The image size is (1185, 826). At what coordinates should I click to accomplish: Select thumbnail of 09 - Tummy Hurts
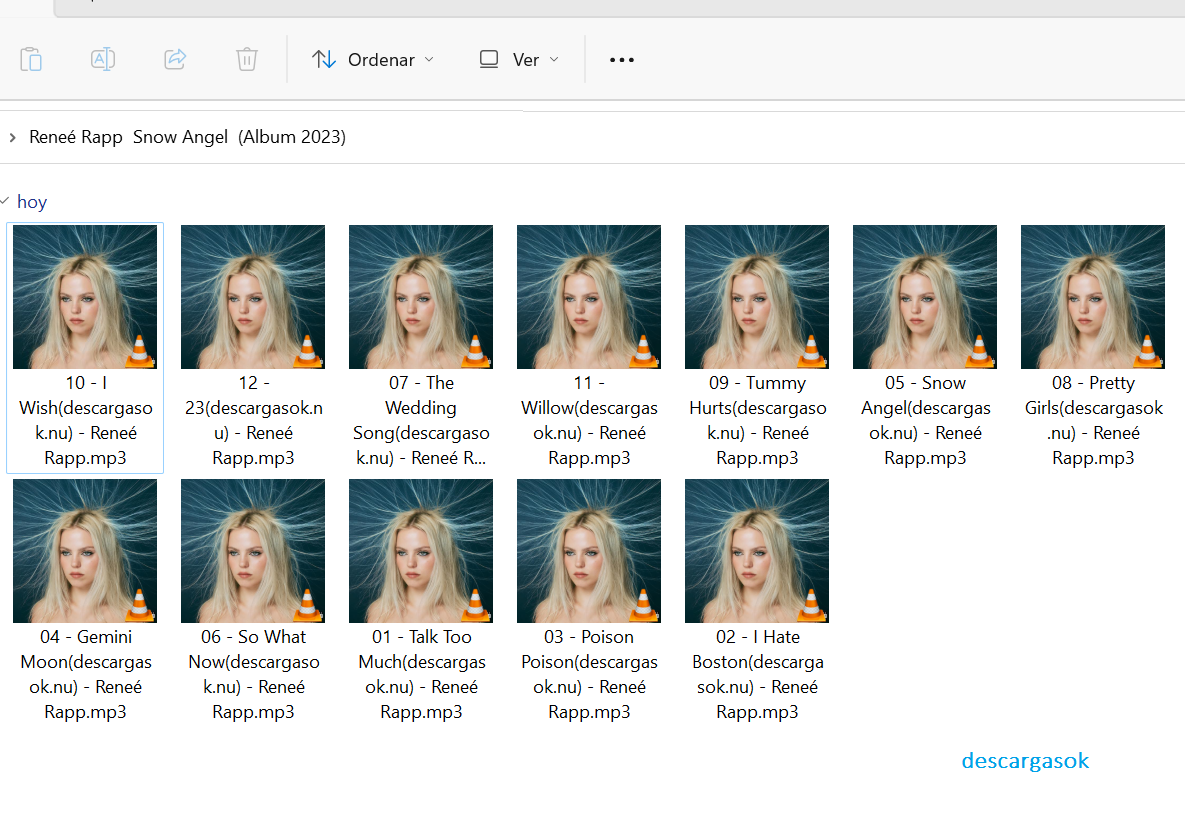click(756, 297)
